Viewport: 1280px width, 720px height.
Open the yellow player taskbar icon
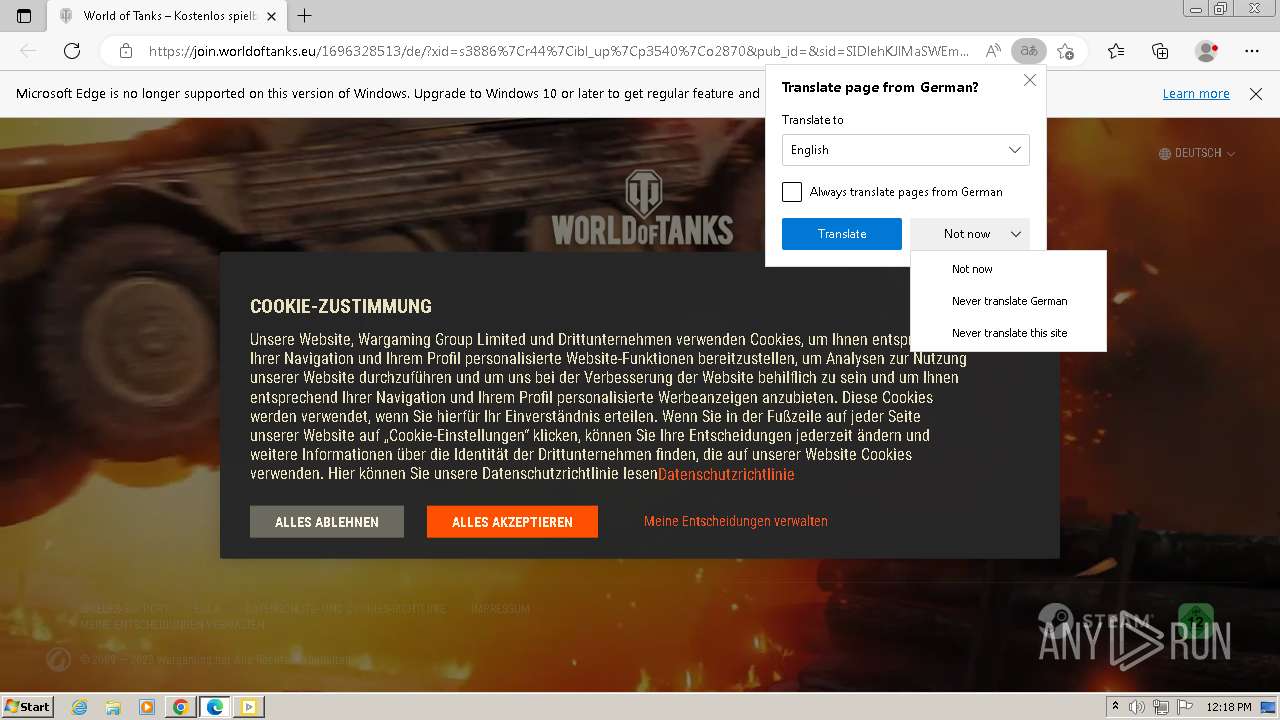pyautogui.click(x=248, y=707)
